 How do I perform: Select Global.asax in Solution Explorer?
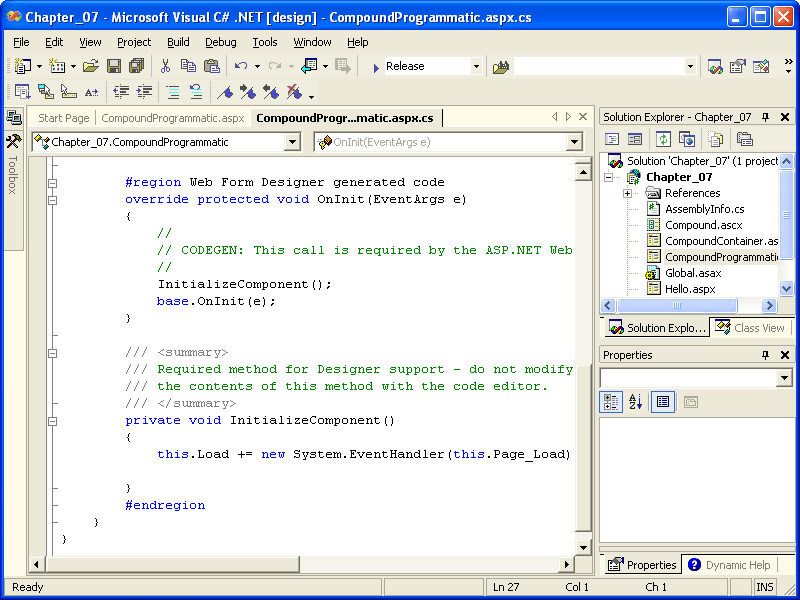tap(692, 273)
